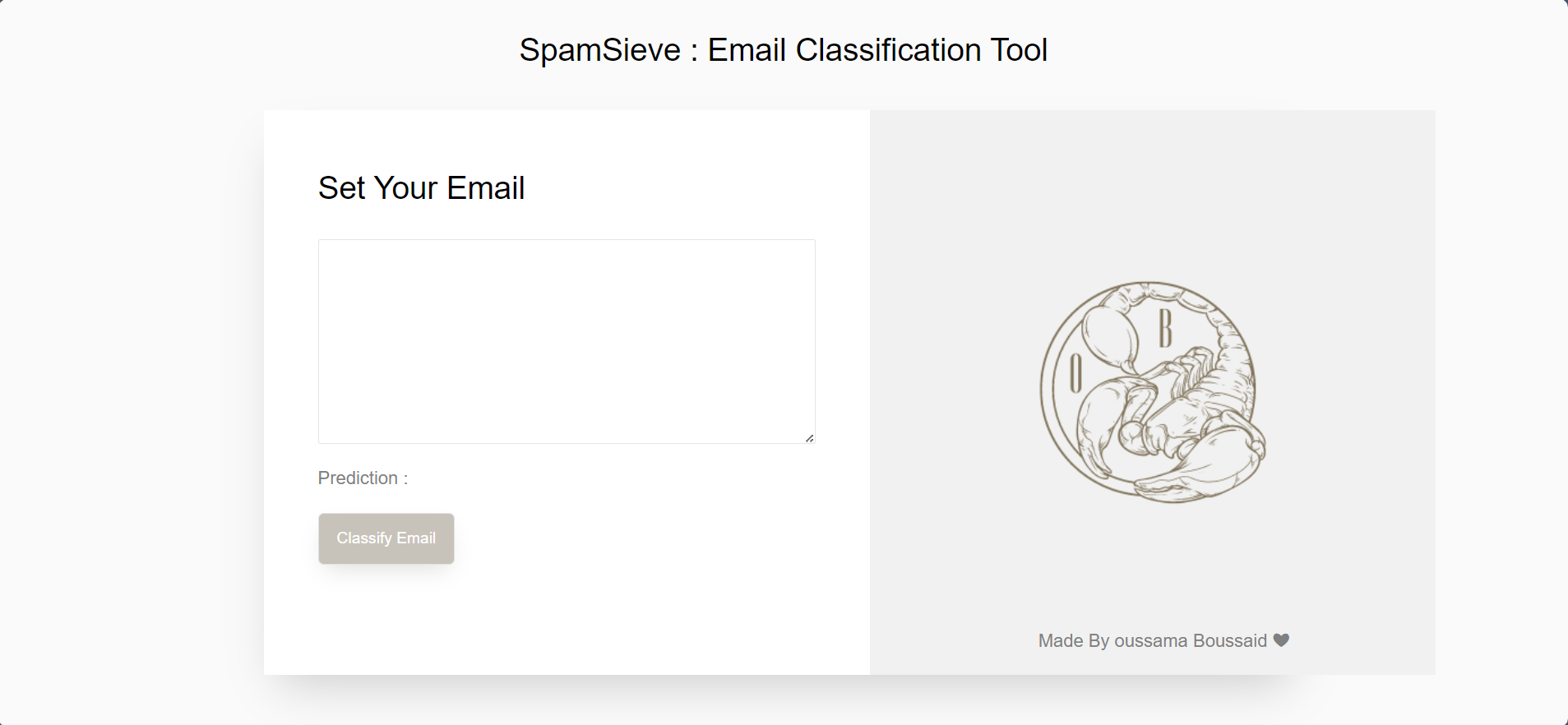This screenshot has width=1568, height=725.
Task: Click the heart icon after Boussaid
Action: tap(1281, 640)
